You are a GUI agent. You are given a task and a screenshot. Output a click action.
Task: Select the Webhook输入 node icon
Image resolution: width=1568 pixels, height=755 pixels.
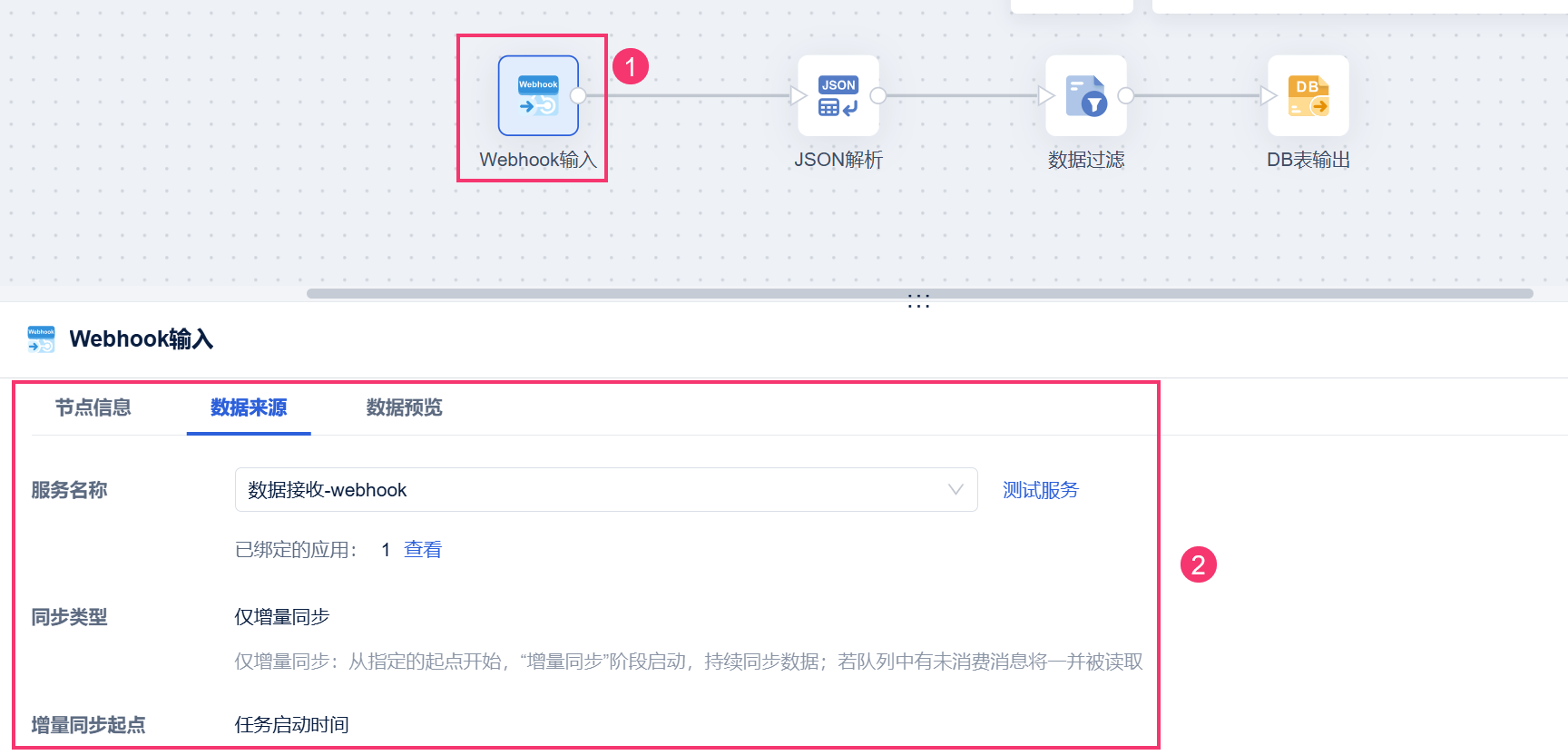pyautogui.click(x=538, y=95)
